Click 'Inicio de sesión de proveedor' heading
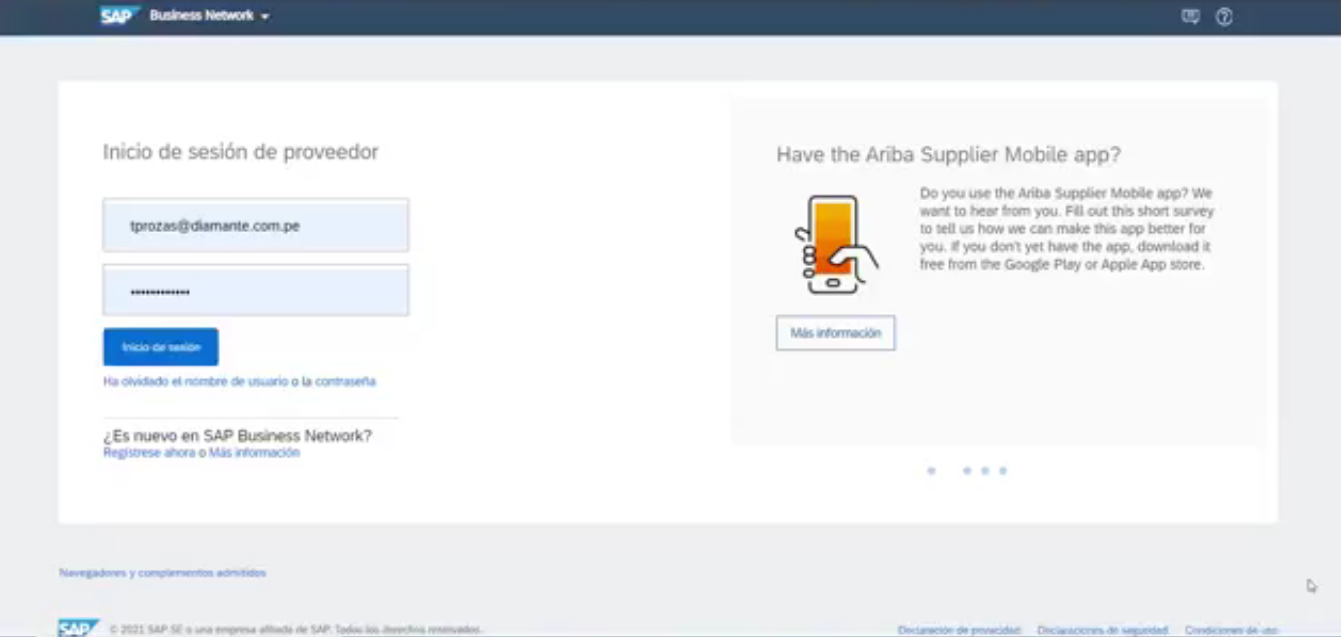Image resolution: width=1341 pixels, height=637 pixels. coord(241,152)
